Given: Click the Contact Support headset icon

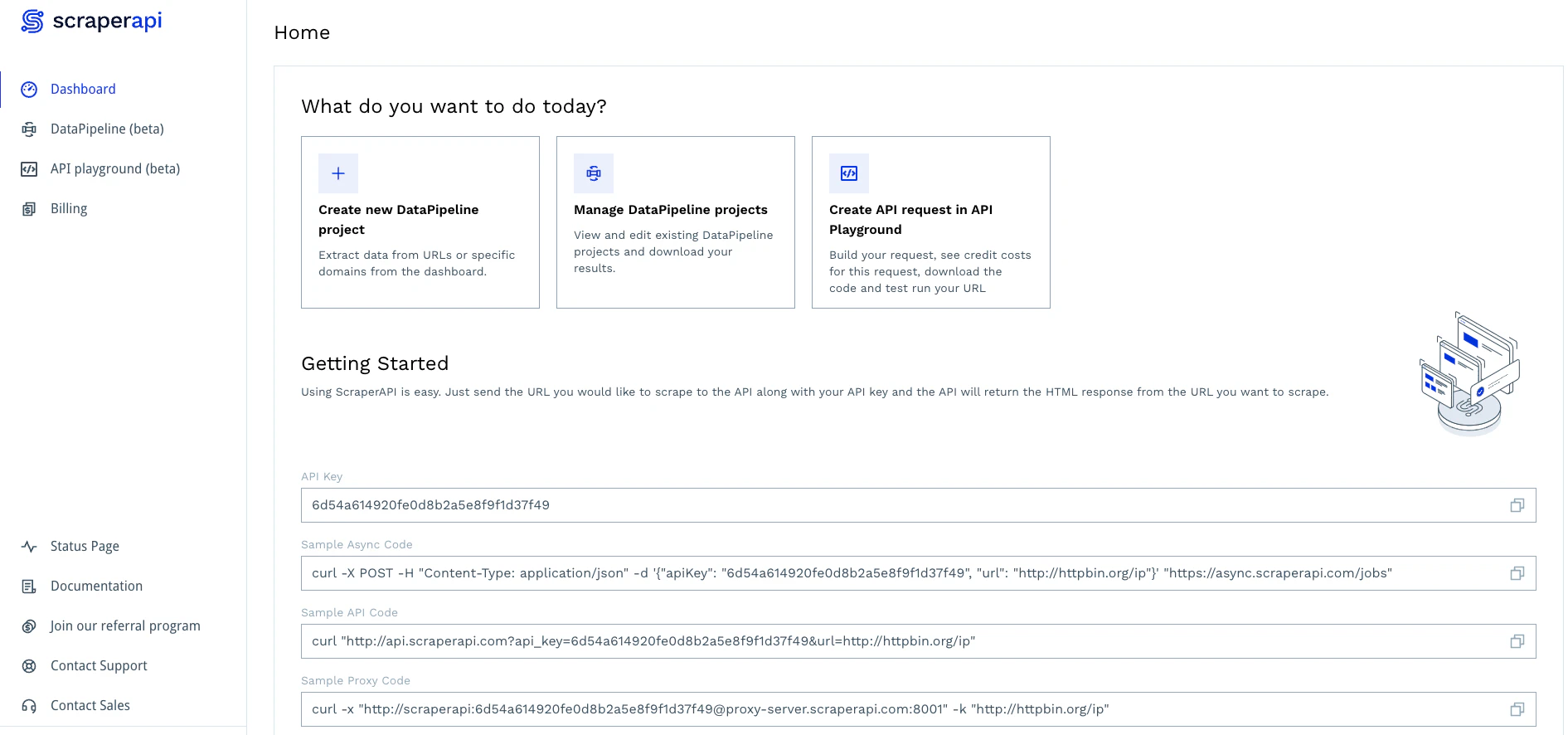Looking at the screenshot, I should point(29,665).
